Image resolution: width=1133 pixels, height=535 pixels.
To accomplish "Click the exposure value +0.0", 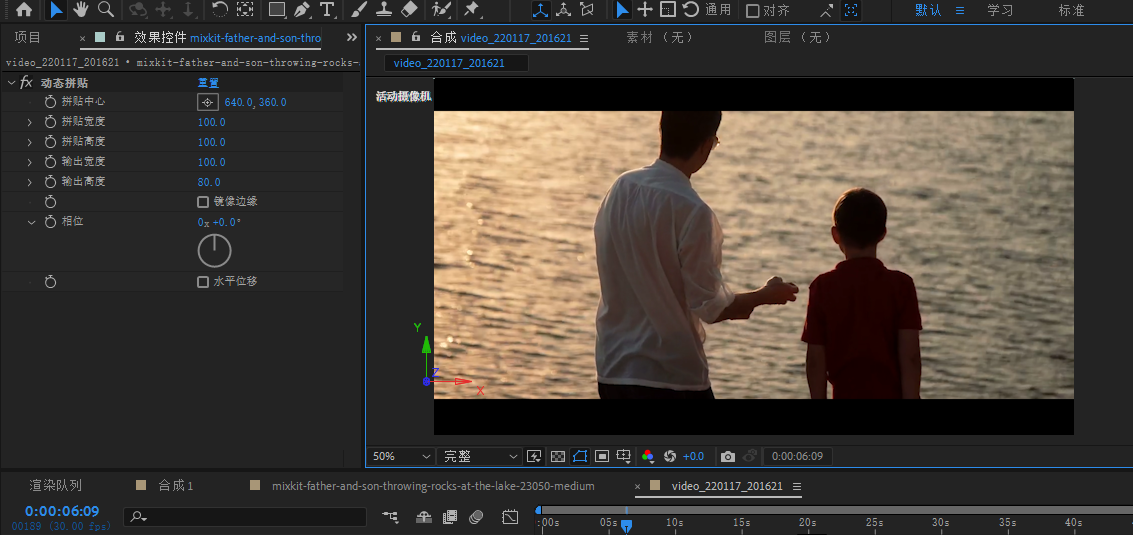I will (693, 456).
